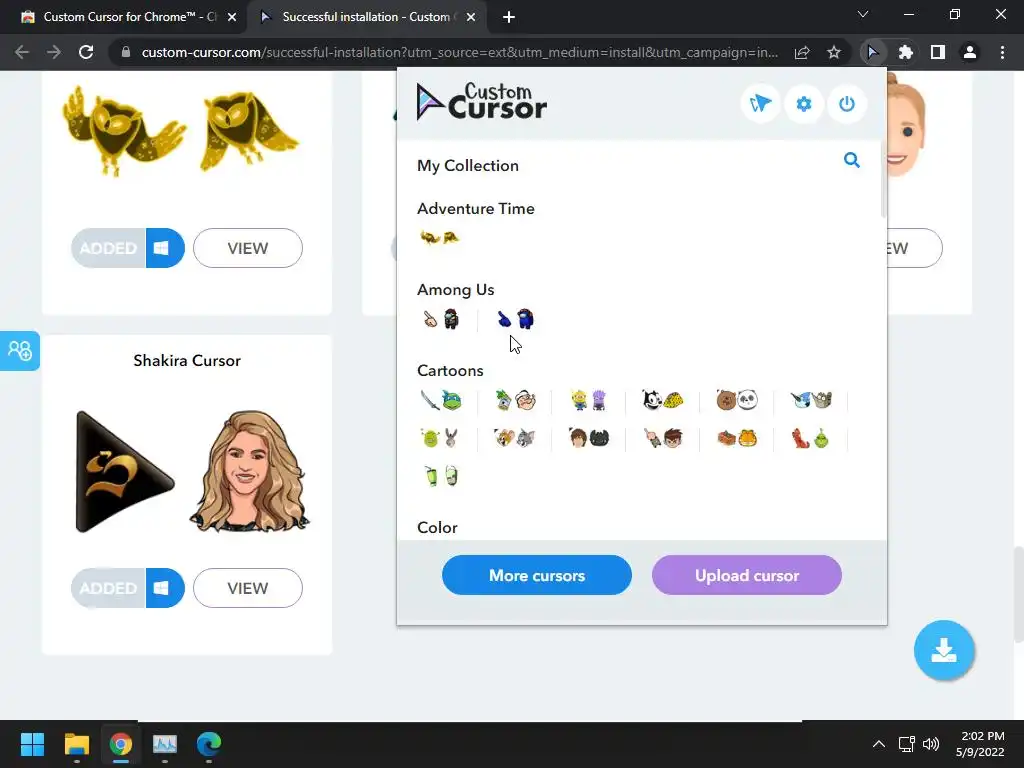Click the Upload cursor button
Viewport: 1024px width, 768px height.
(746, 575)
